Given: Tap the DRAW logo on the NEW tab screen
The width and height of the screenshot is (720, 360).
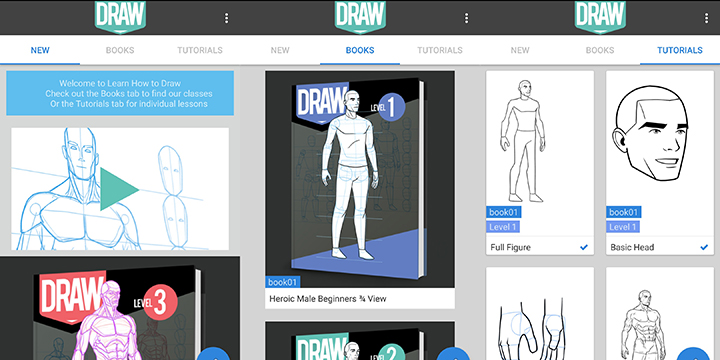Looking at the screenshot, I should tap(120, 17).
